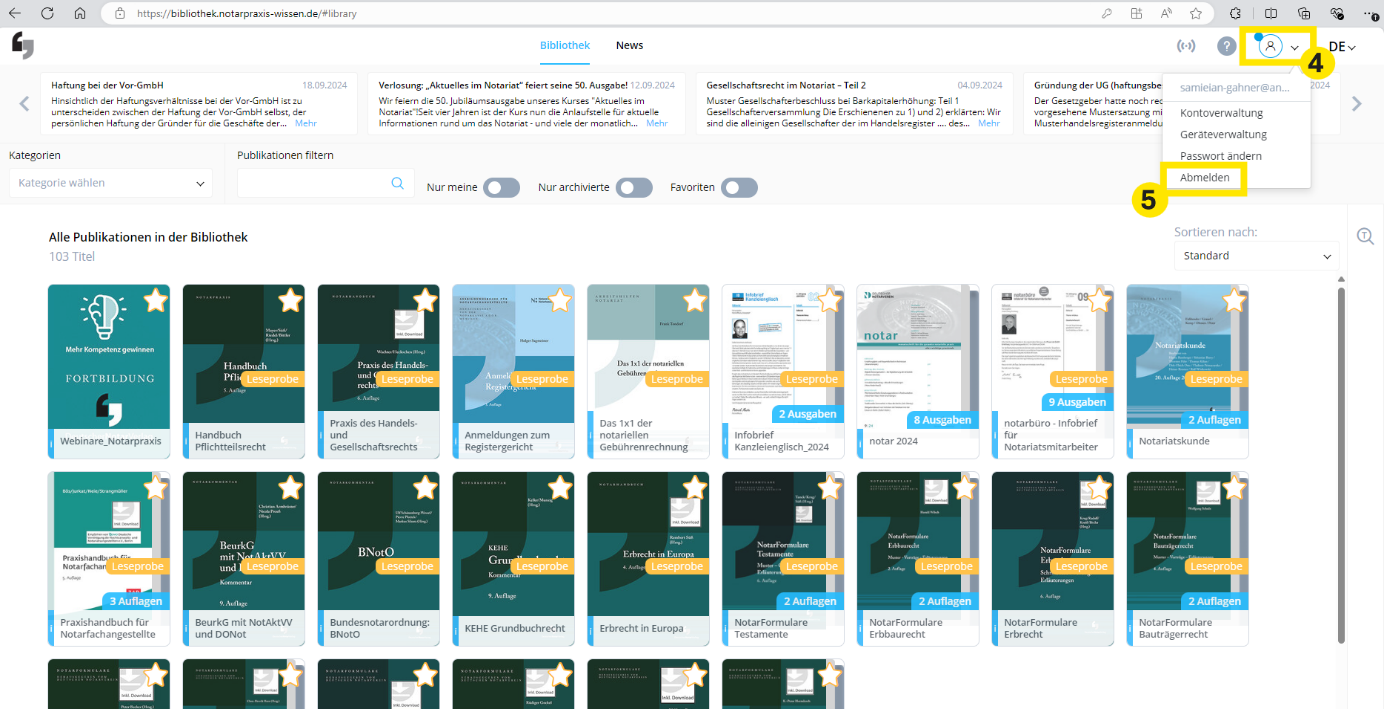Choose Passwort ändern in account menu
Viewport: 1384px width, 709px height.
coord(1220,156)
